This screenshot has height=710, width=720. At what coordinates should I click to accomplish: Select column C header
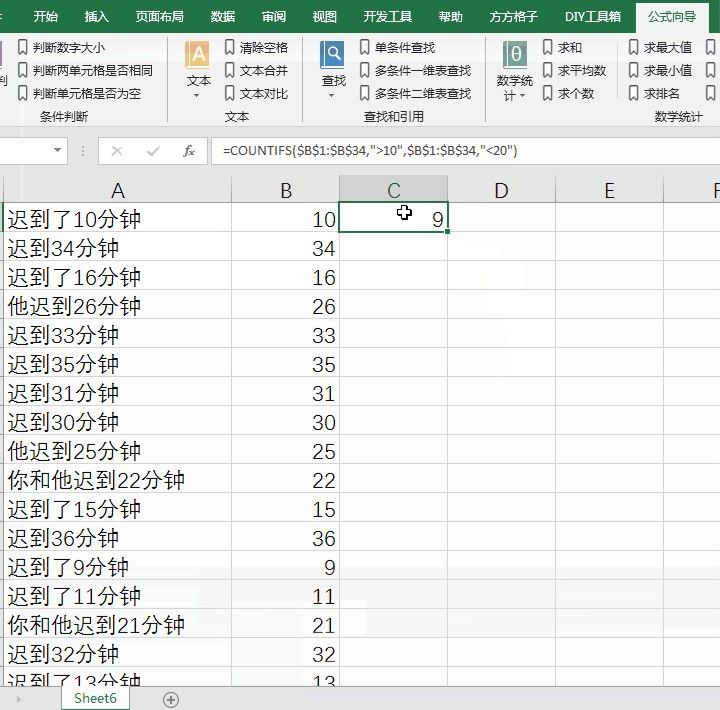[394, 190]
